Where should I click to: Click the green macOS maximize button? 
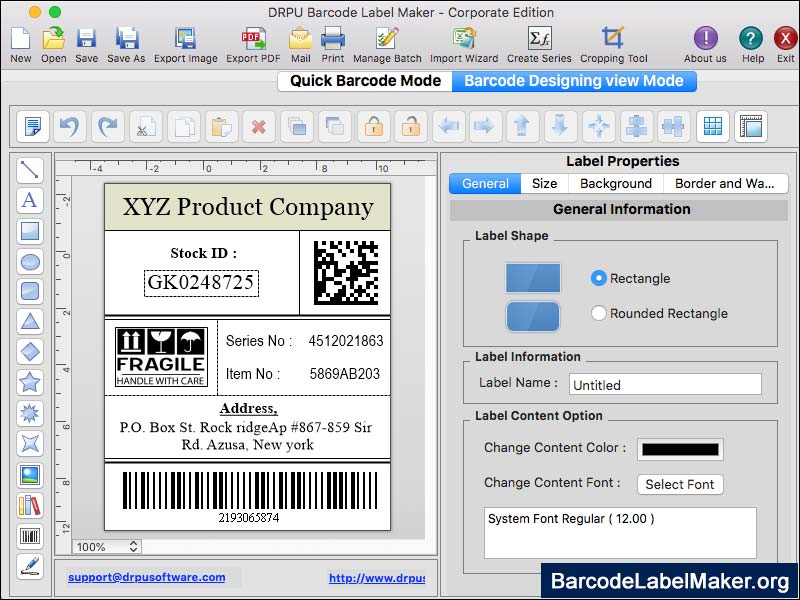[x=55, y=12]
